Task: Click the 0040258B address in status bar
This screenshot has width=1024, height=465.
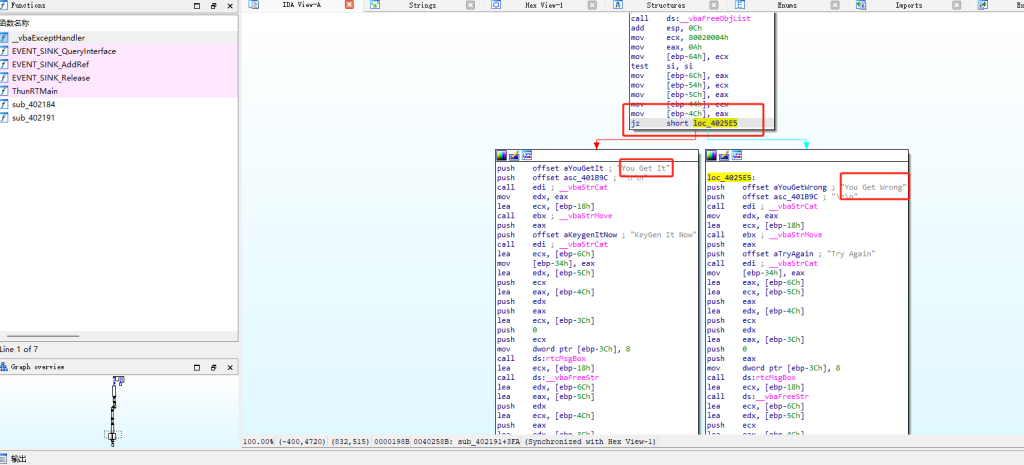Action: (432, 442)
